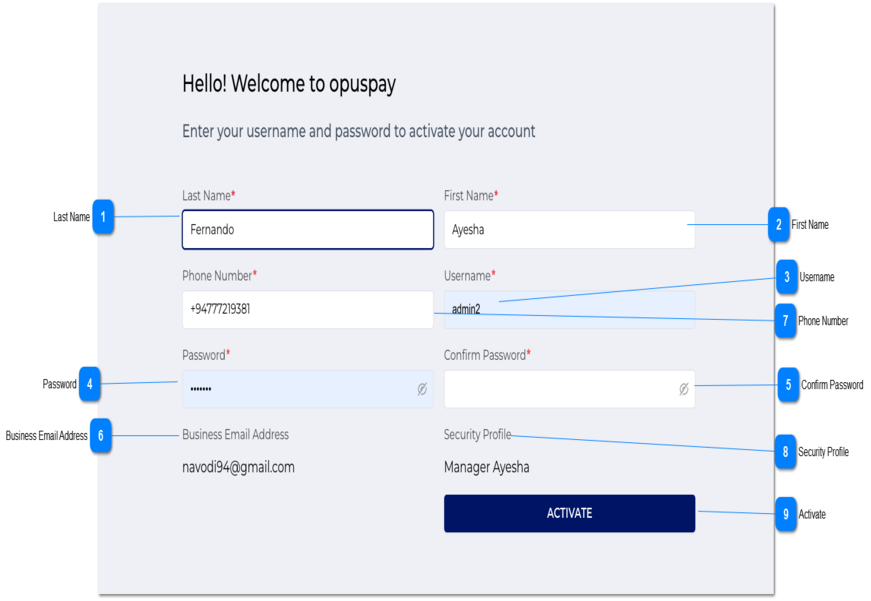Click the email address navodi94@gmail.com
This screenshot has width=871, height=601.
238,467
